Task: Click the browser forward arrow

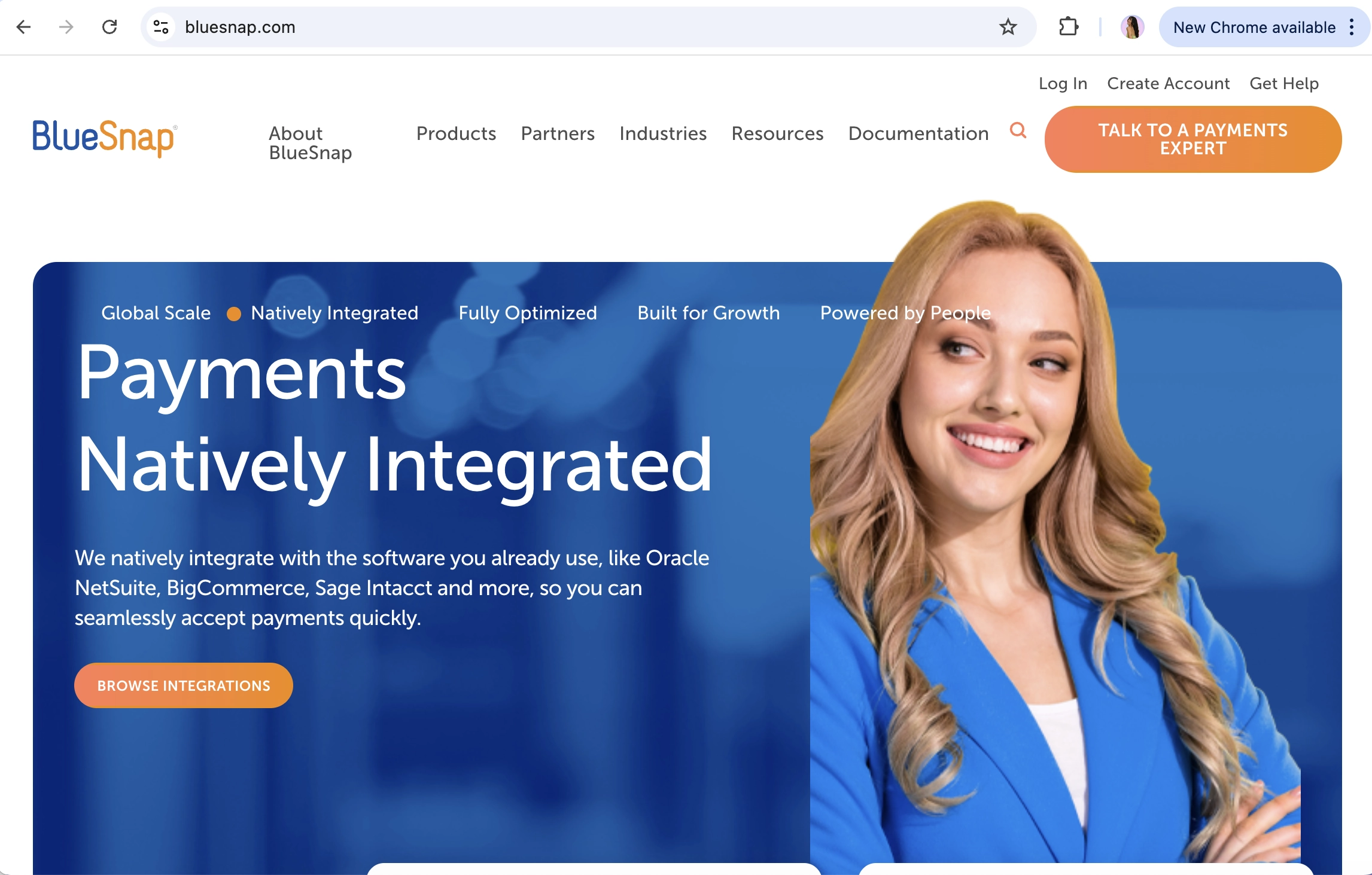Action: pos(66,27)
